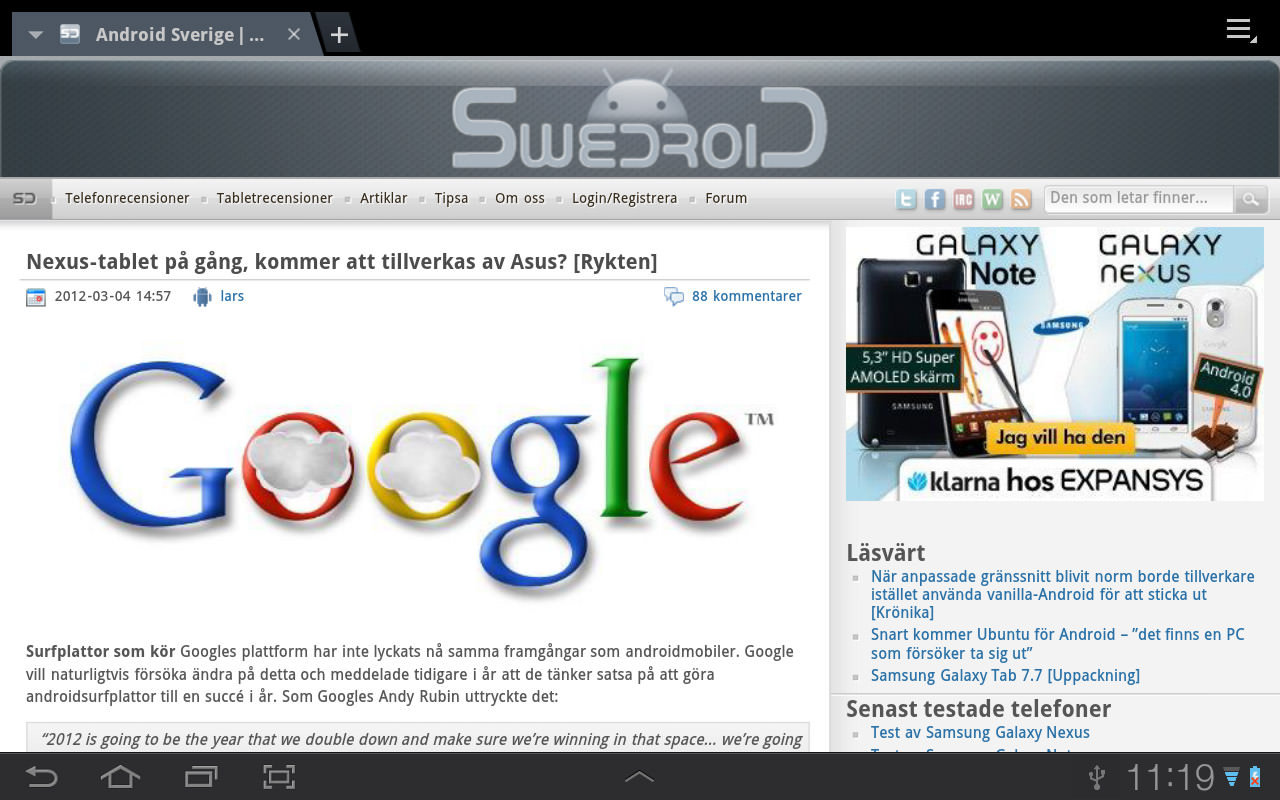1280x800 pixels.
Task: Open Swedroid's Facebook icon
Action: pyautogui.click(x=935, y=199)
